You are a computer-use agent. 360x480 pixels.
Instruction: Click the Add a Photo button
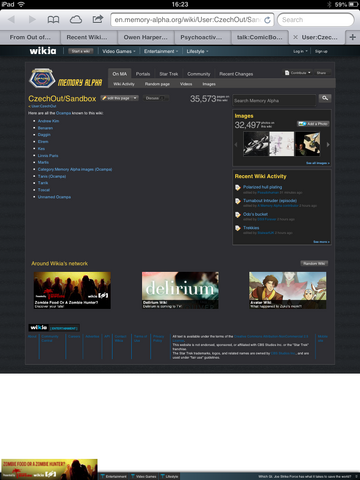(x=313, y=124)
